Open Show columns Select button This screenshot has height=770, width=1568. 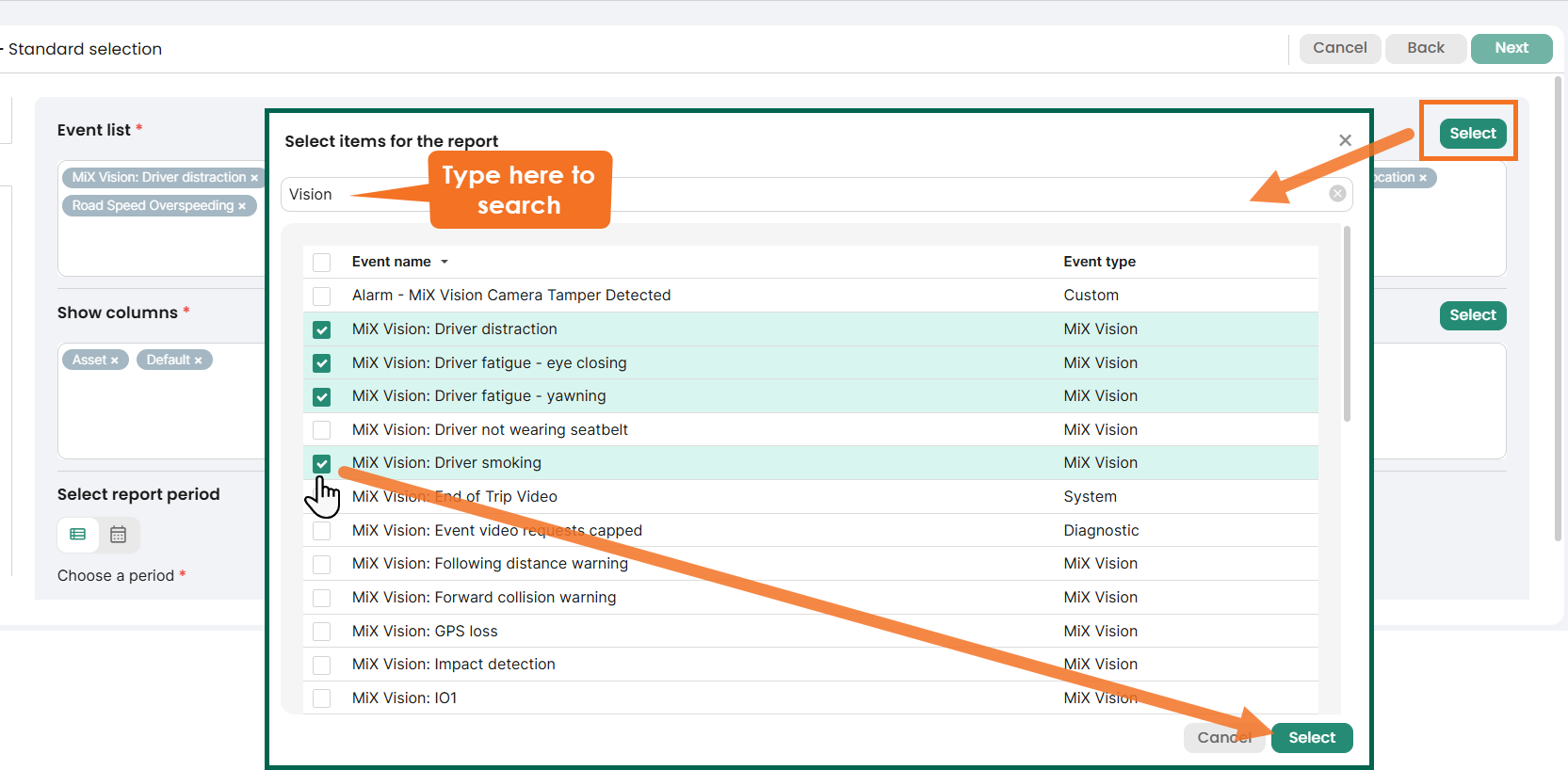coord(1472,315)
